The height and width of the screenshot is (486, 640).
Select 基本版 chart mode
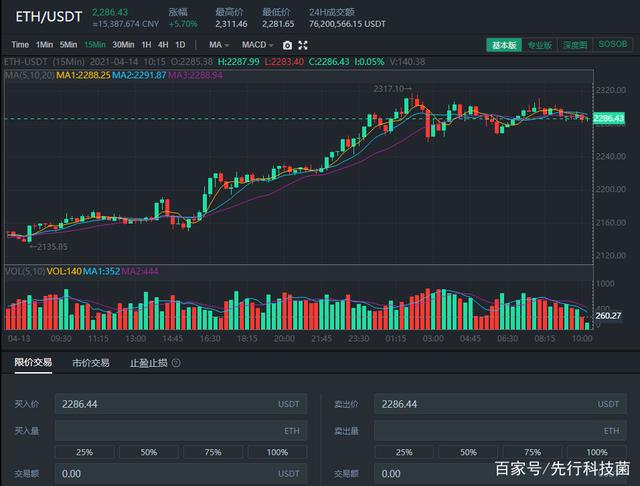[x=504, y=45]
